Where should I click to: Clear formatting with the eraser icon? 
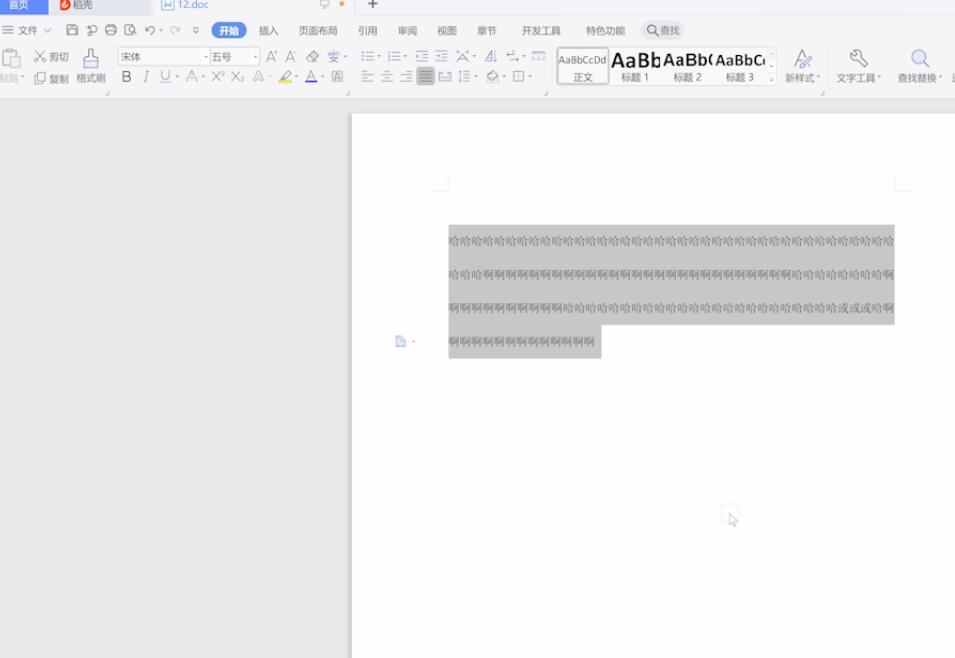click(x=312, y=57)
